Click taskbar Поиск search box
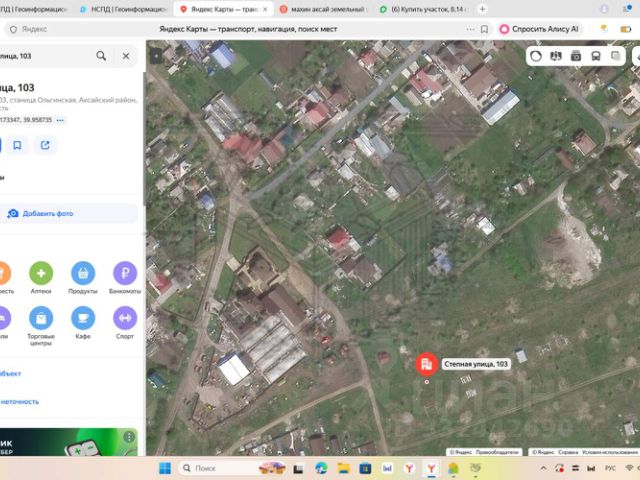Viewport: 640px width, 480px height. tap(231, 468)
